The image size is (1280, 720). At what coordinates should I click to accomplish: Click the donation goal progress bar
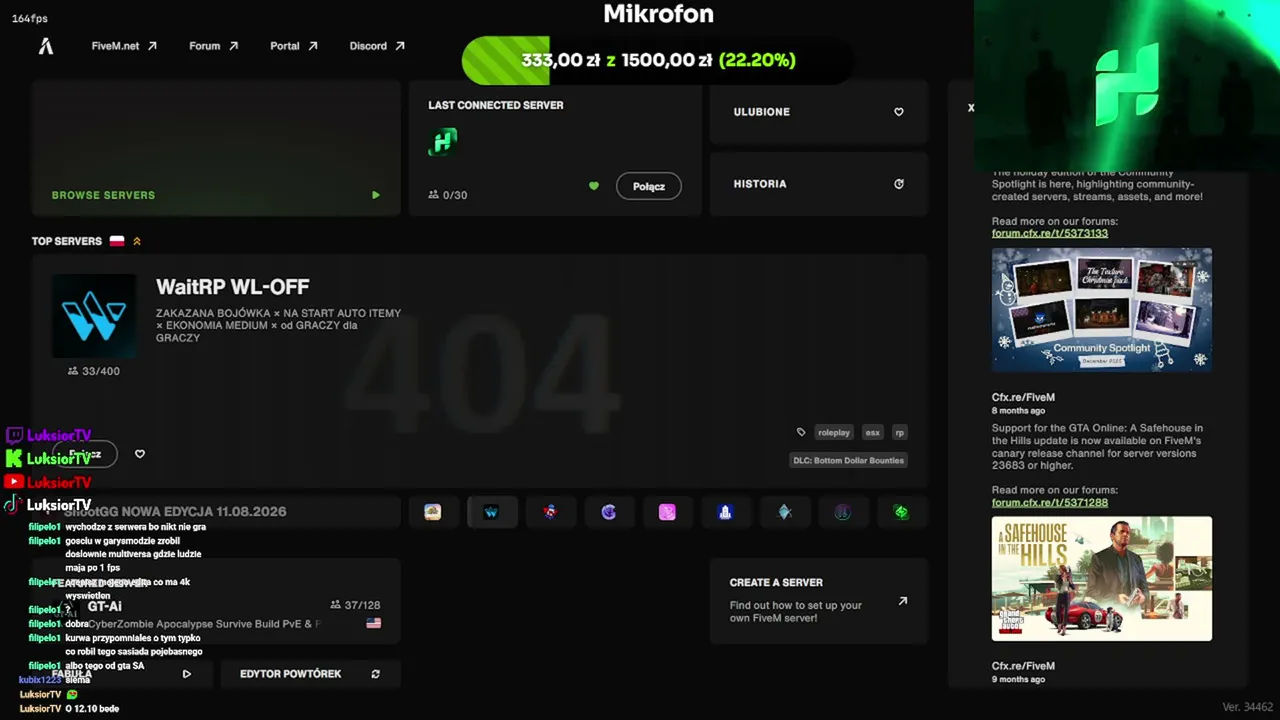[658, 61]
